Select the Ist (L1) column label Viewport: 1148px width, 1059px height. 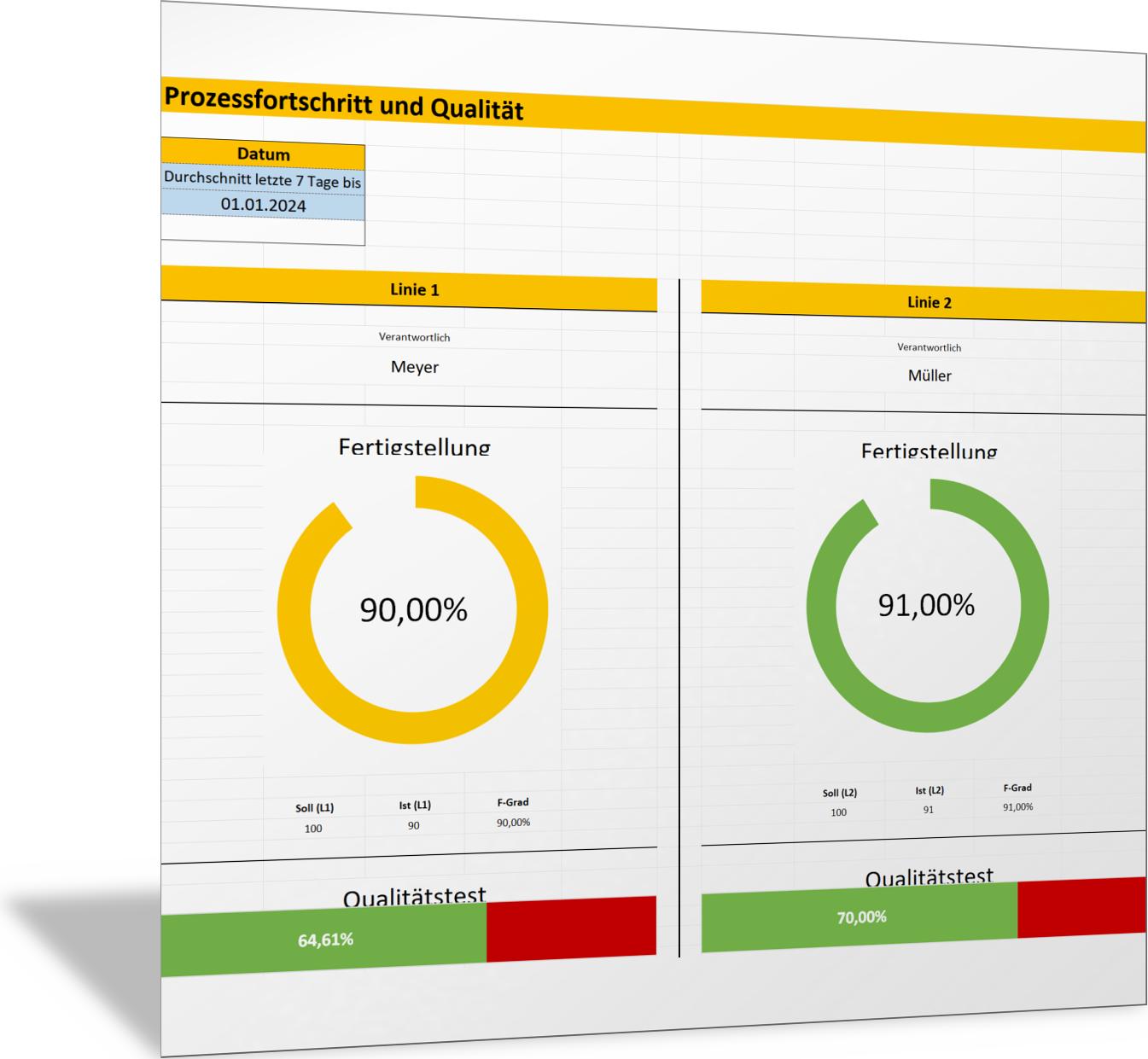click(x=415, y=805)
